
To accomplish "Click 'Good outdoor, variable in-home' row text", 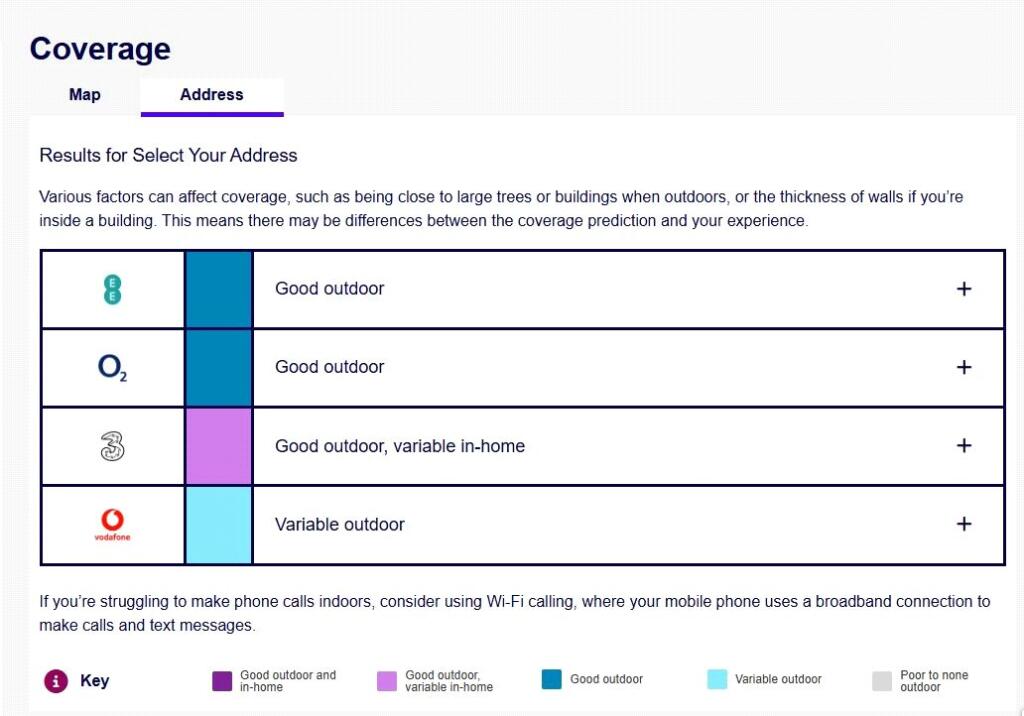I will 400,446.
